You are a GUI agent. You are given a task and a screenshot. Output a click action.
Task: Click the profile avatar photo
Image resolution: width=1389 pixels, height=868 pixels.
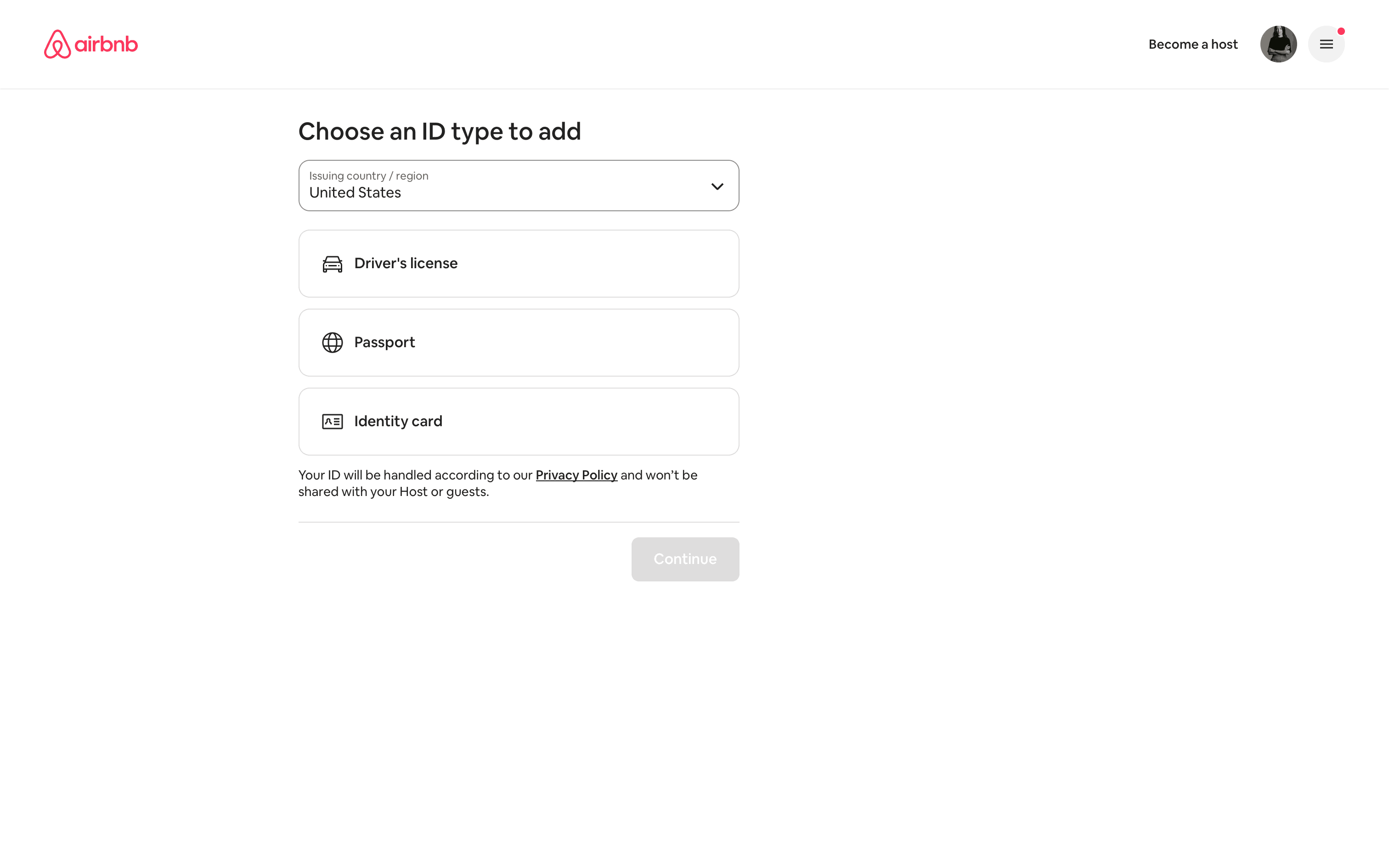coord(1278,44)
